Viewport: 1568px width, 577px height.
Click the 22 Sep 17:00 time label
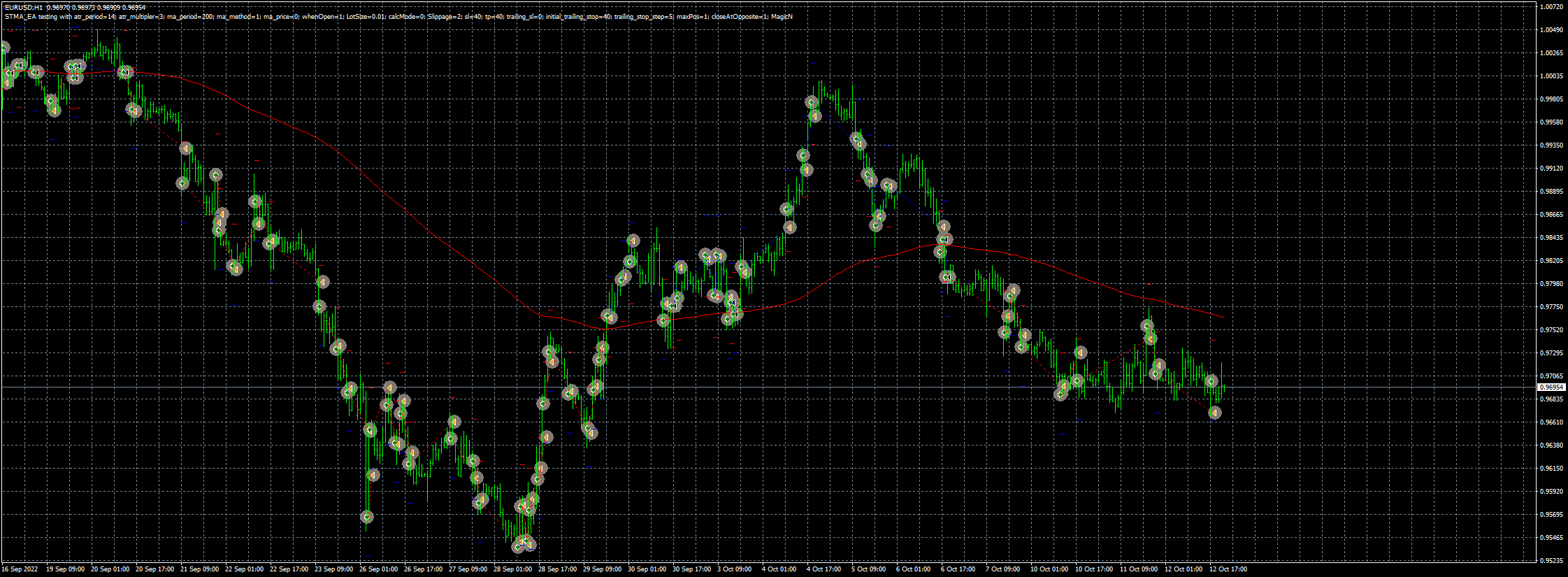(x=289, y=569)
